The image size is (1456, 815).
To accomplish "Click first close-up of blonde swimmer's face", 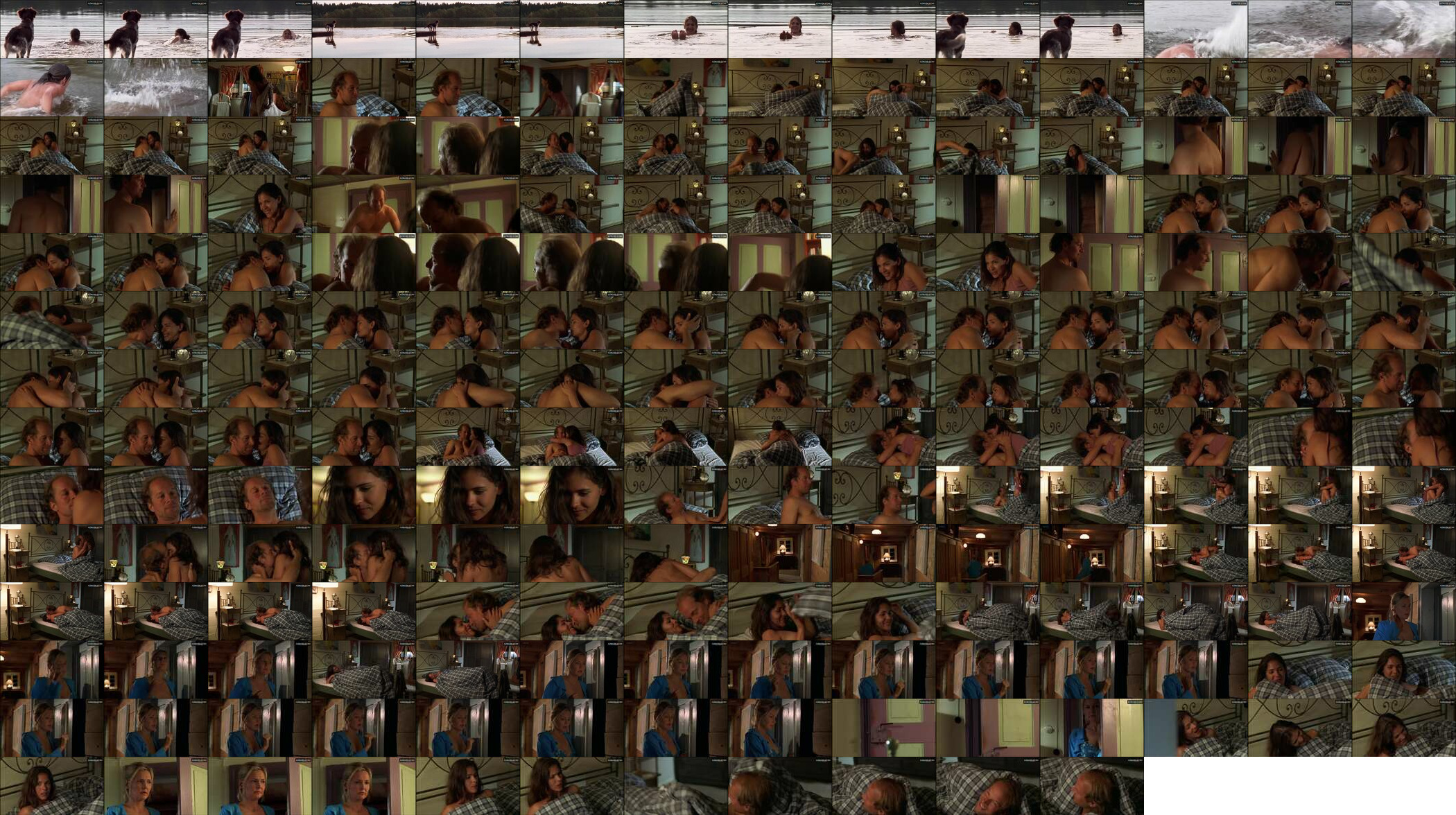I will click(676, 29).
